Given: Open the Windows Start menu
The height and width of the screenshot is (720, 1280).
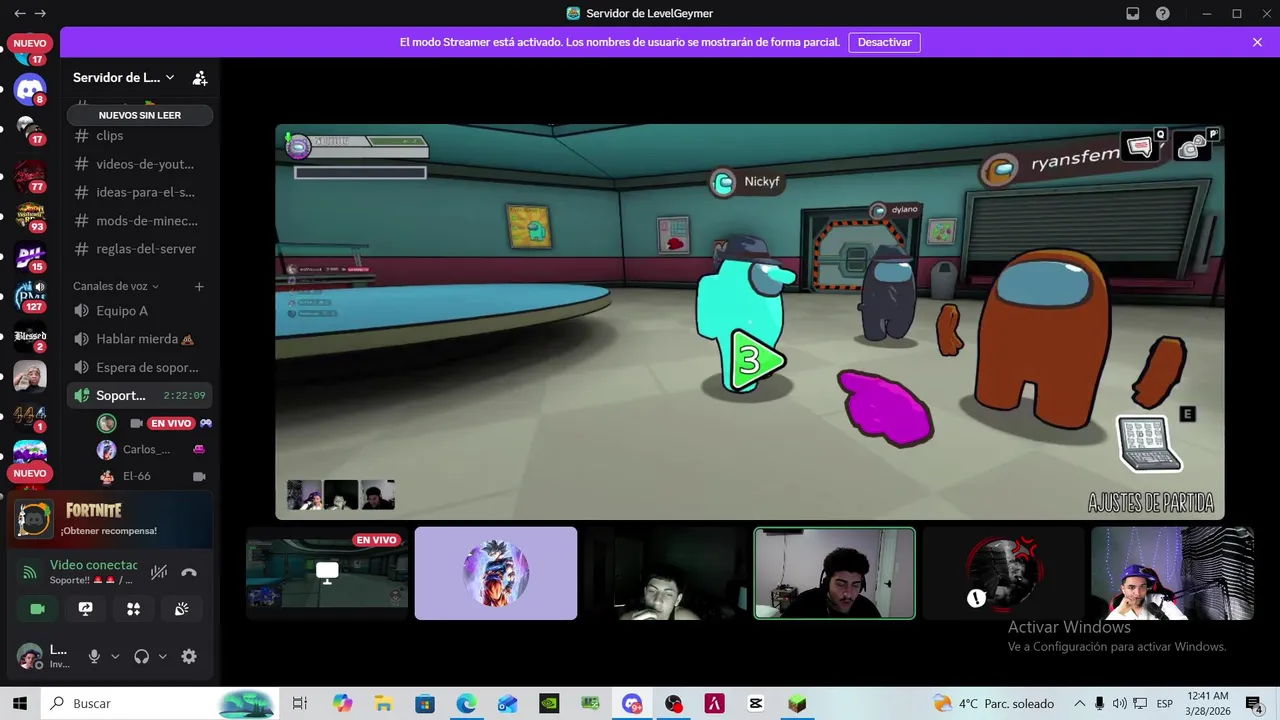Looking at the screenshot, I should click(x=20, y=704).
